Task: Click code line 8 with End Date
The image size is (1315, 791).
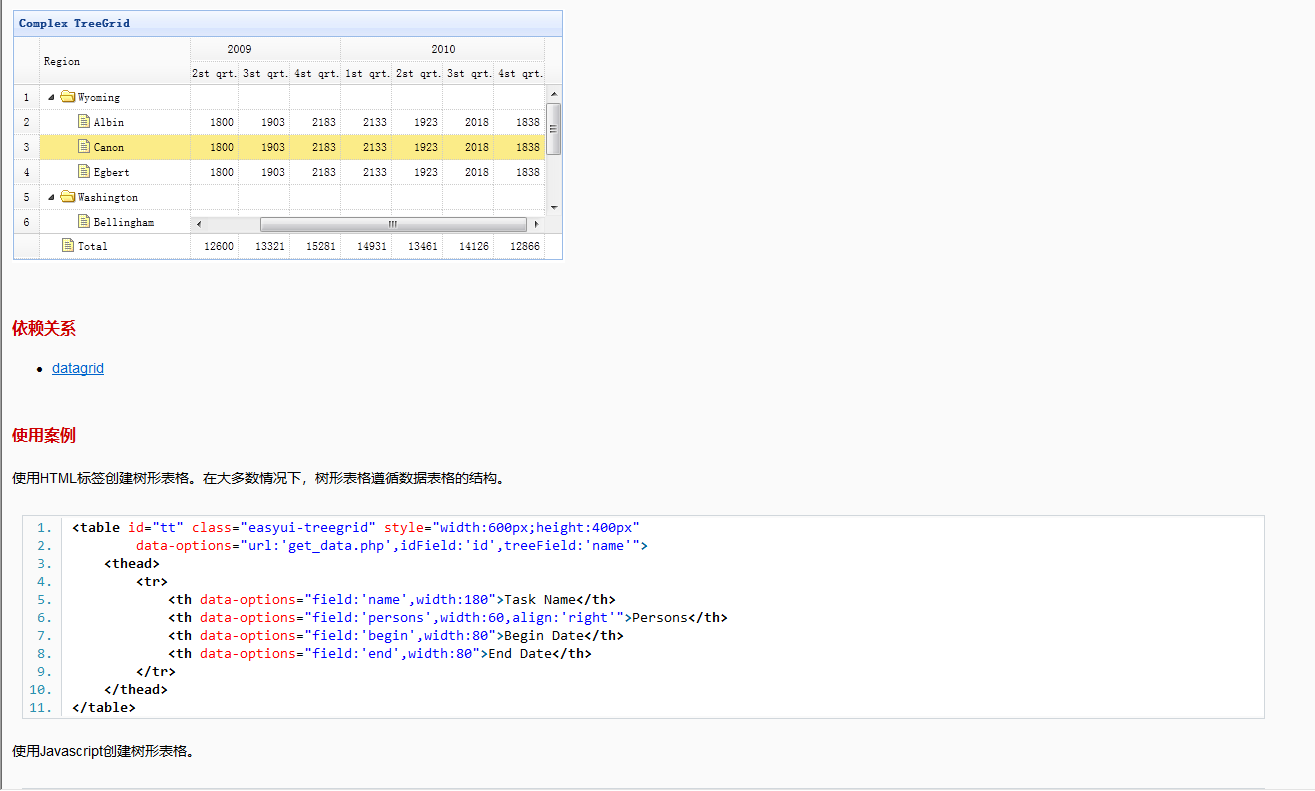Action: (x=380, y=654)
